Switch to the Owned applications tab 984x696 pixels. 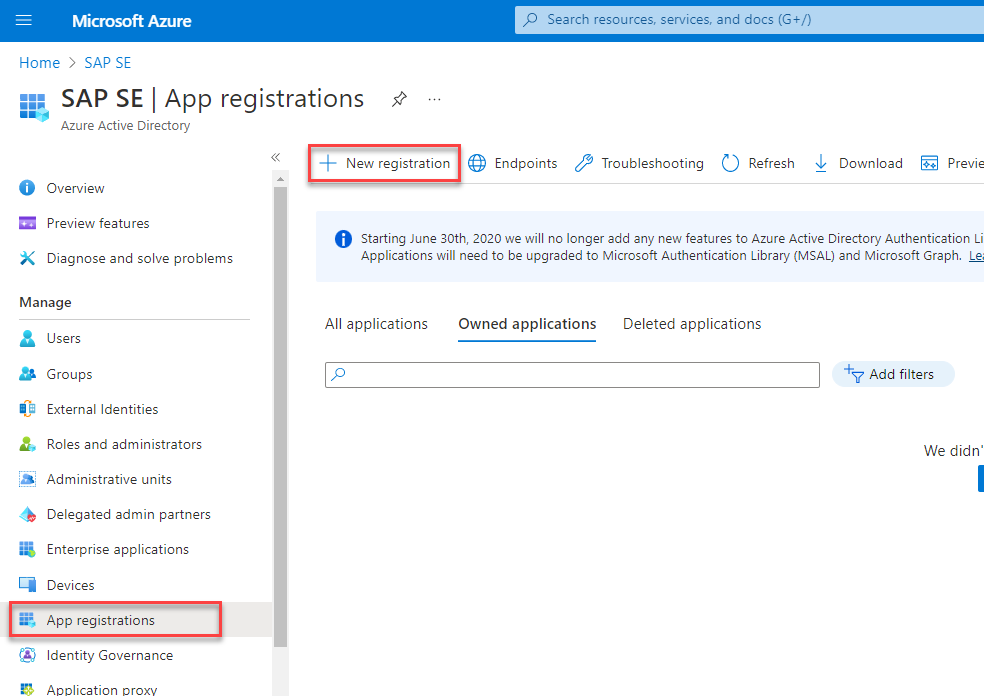point(527,324)
